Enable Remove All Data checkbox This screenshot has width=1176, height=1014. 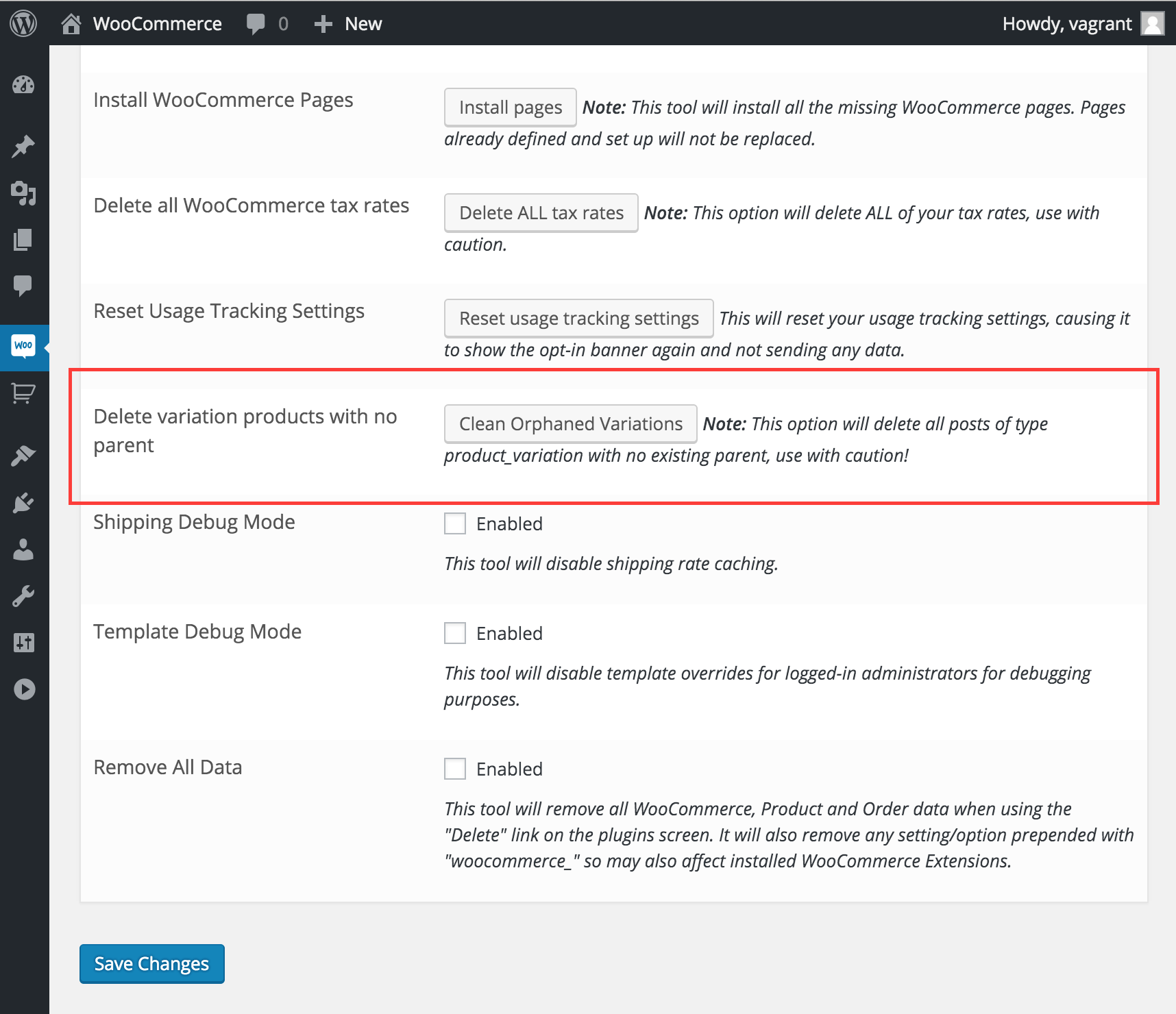[x=455, y=769]
